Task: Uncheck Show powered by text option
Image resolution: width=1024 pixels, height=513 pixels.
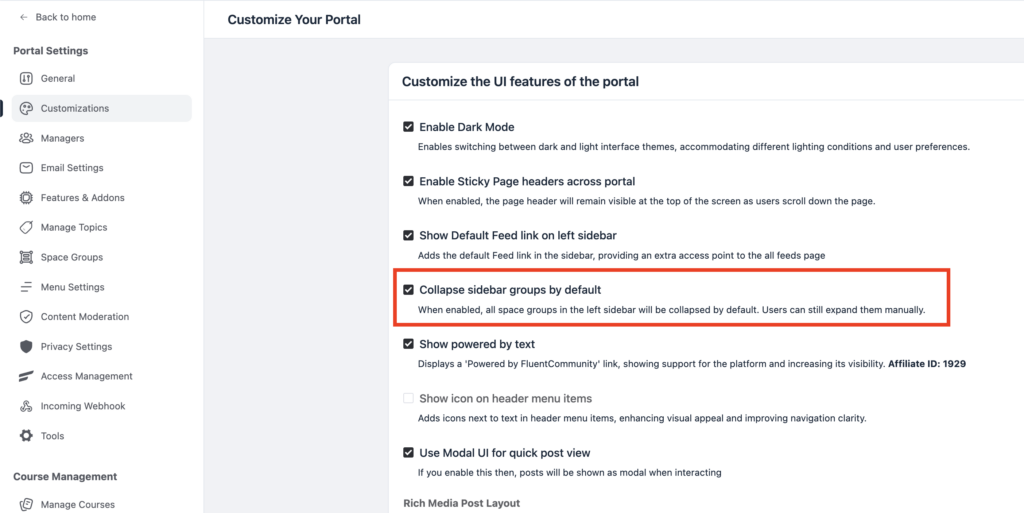Action: 408,344
